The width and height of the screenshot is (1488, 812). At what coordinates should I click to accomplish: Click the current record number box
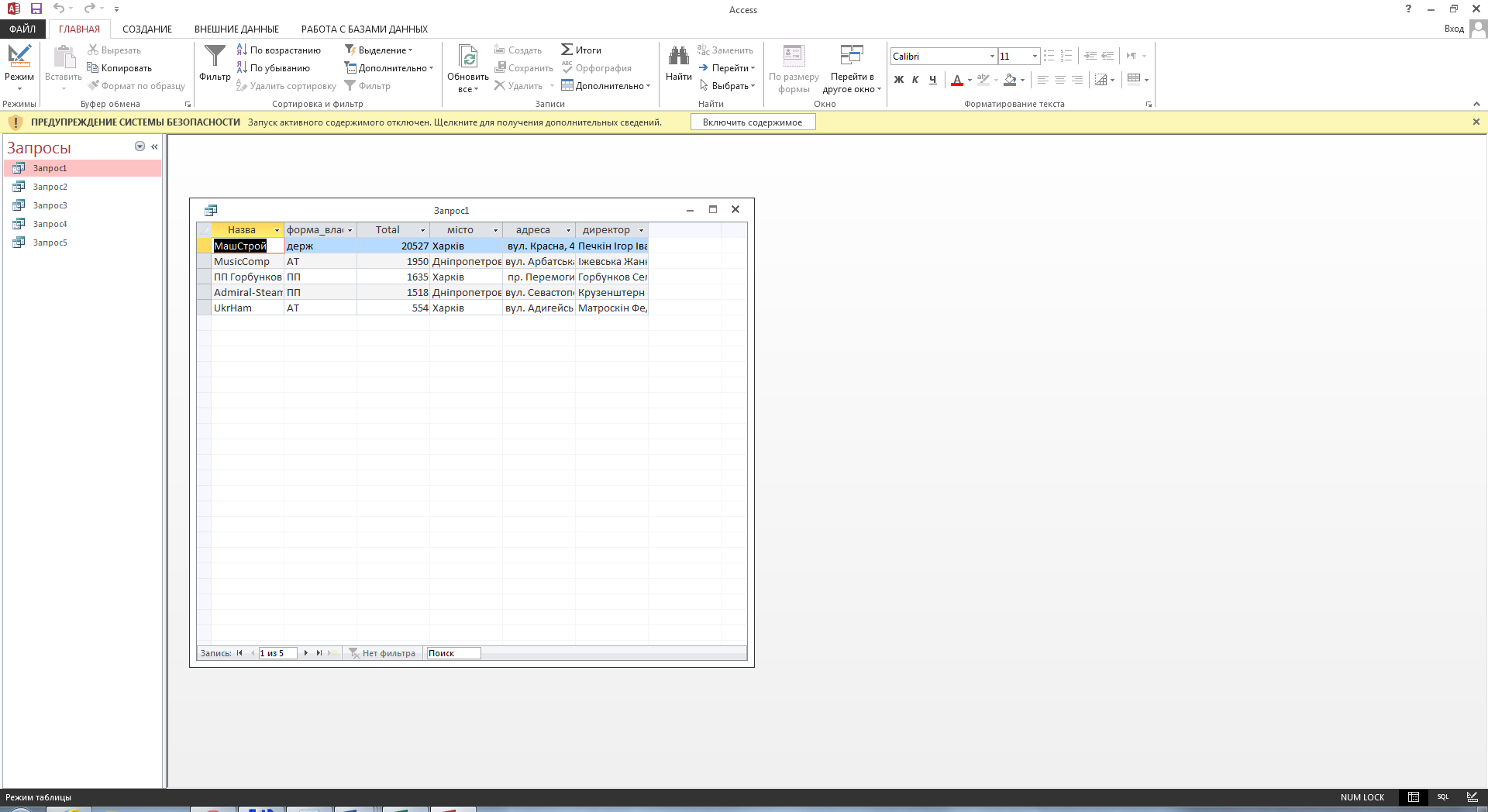[277, 653]
